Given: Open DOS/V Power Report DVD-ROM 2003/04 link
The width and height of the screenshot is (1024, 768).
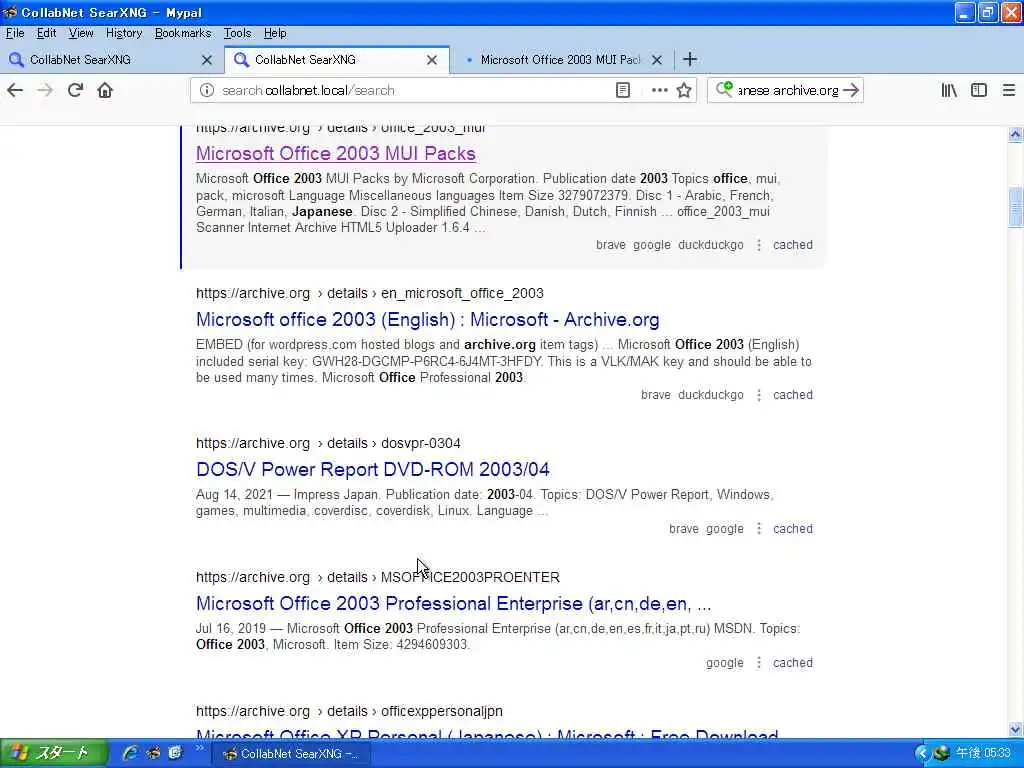Looking at the screenshot, I should pyautogui.click(x=373, y=470).
